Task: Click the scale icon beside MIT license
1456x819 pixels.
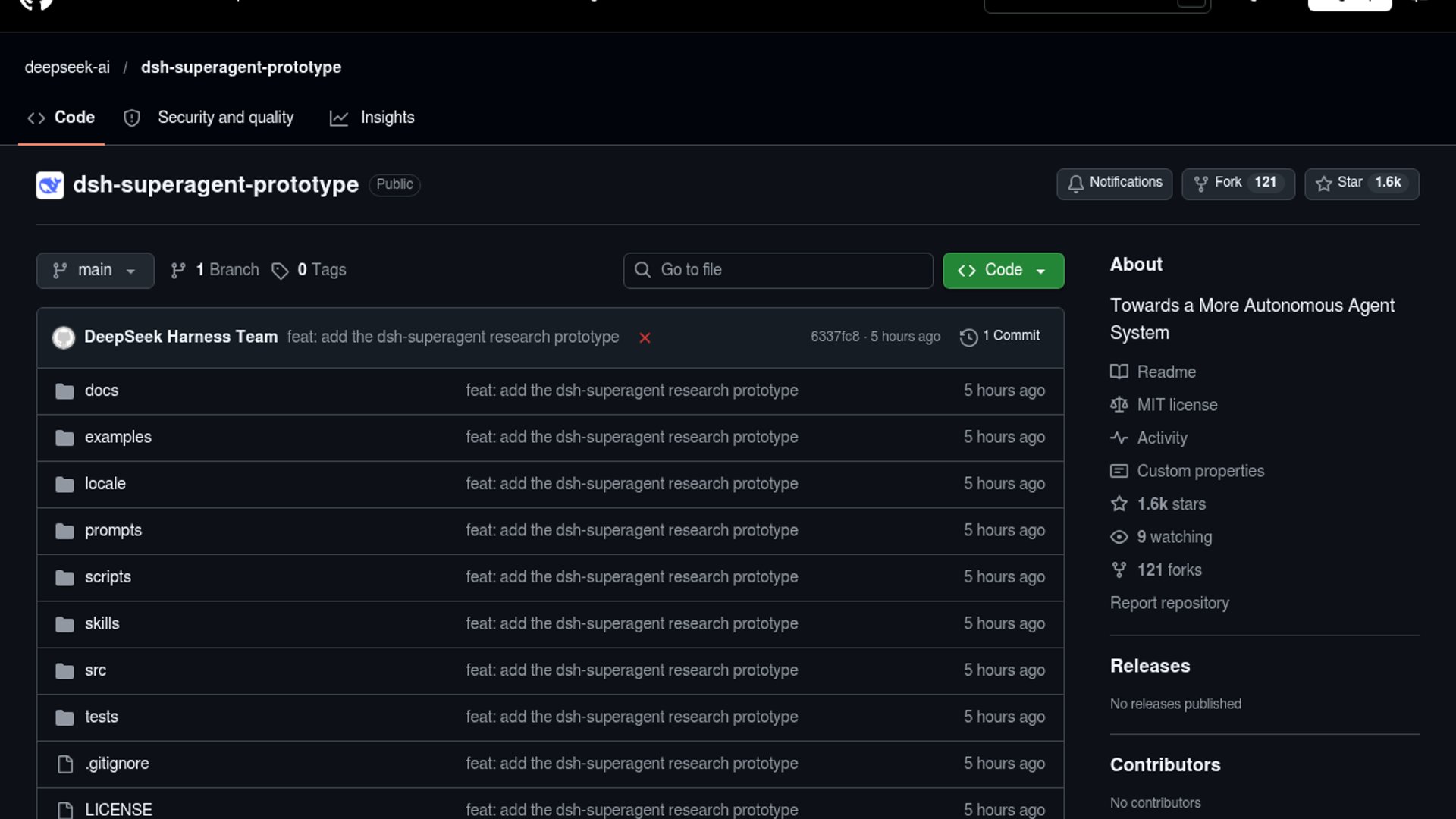Action: click(x=1119, y=405)
